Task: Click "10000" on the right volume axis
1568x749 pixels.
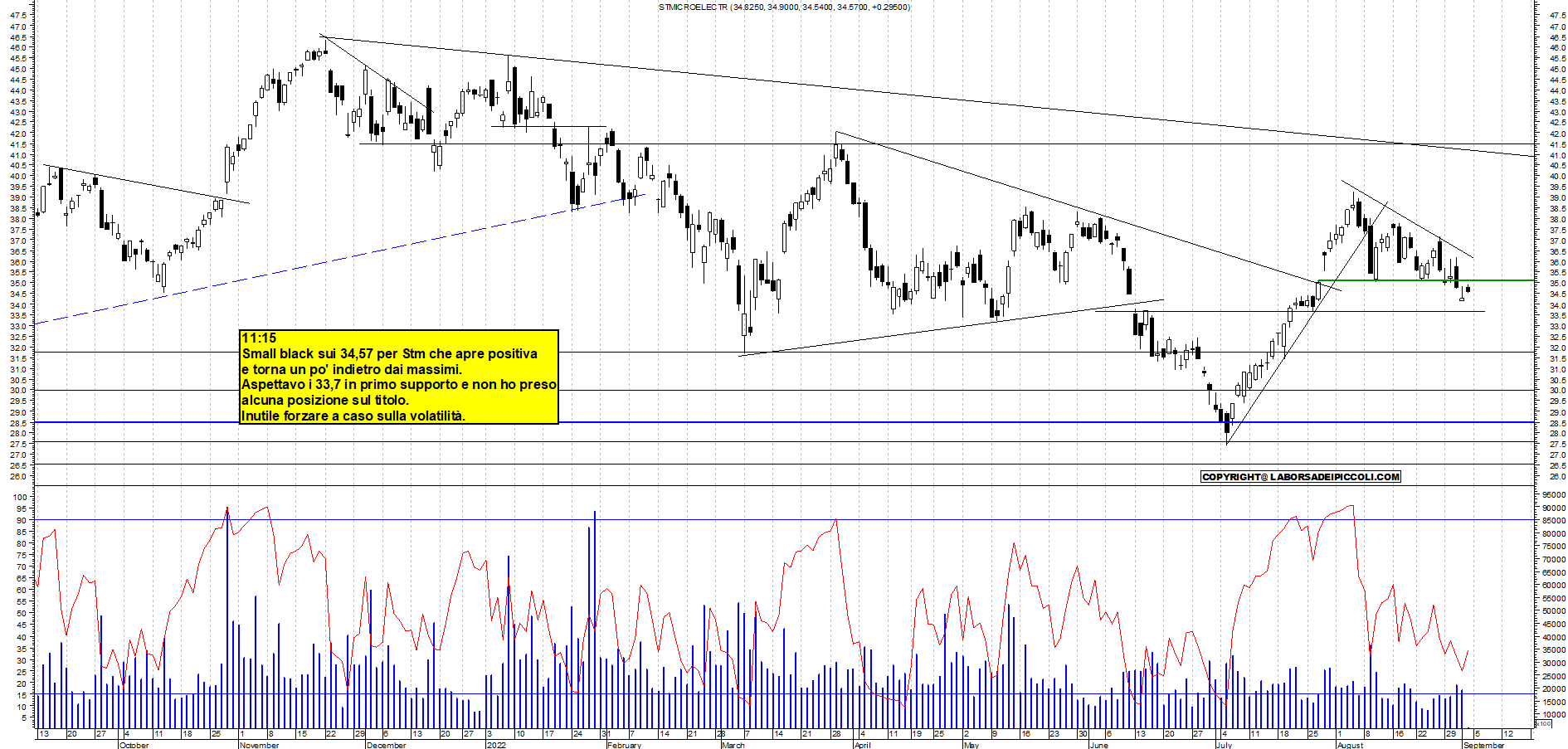Action: coord(1554,714)
